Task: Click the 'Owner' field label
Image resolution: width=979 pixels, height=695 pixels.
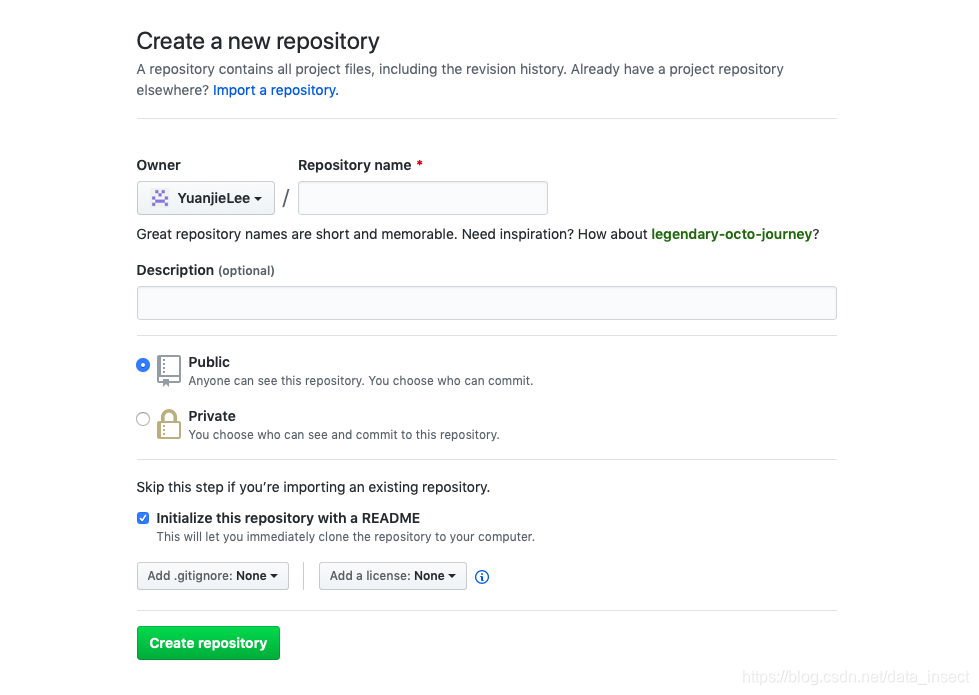Action: pos(159,165)
